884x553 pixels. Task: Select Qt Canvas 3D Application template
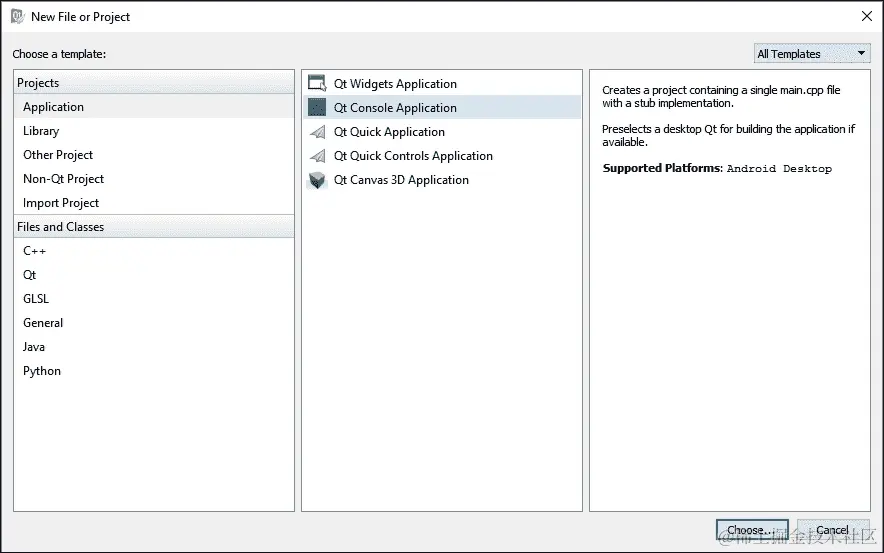coord(442,180)
